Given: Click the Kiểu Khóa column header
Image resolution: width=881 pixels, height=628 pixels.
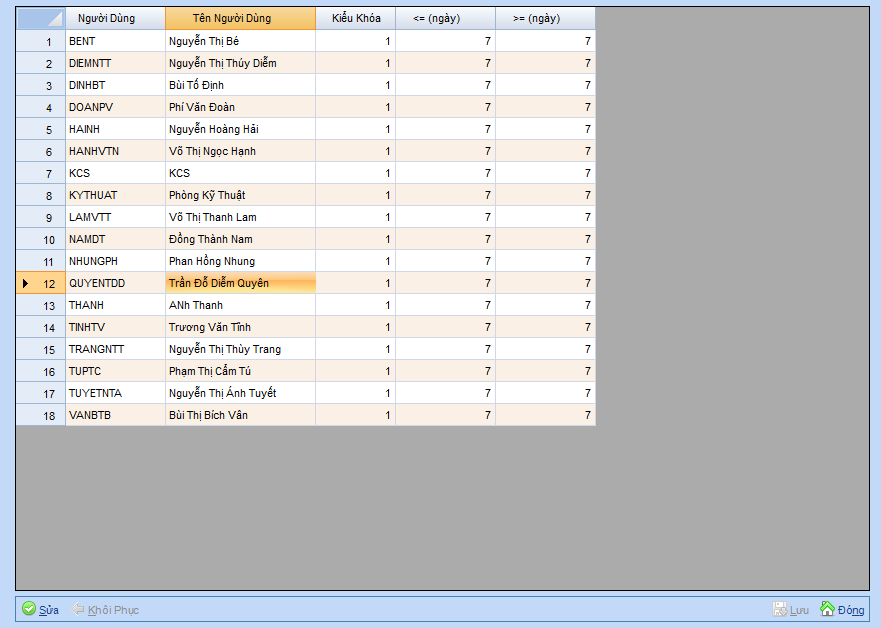Looking at the screenshot, I should (355, 18).
